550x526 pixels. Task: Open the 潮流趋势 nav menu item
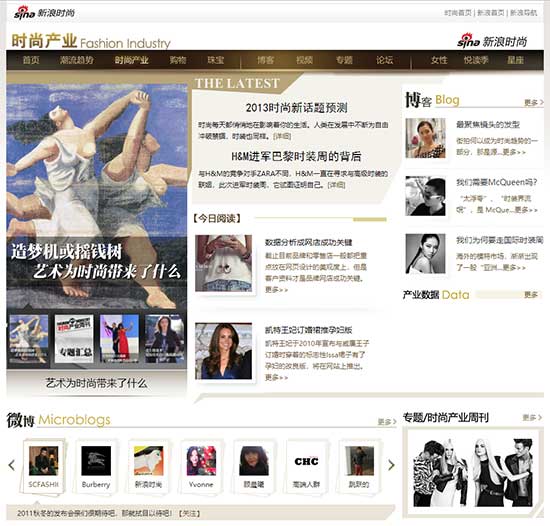pos(76,60)
